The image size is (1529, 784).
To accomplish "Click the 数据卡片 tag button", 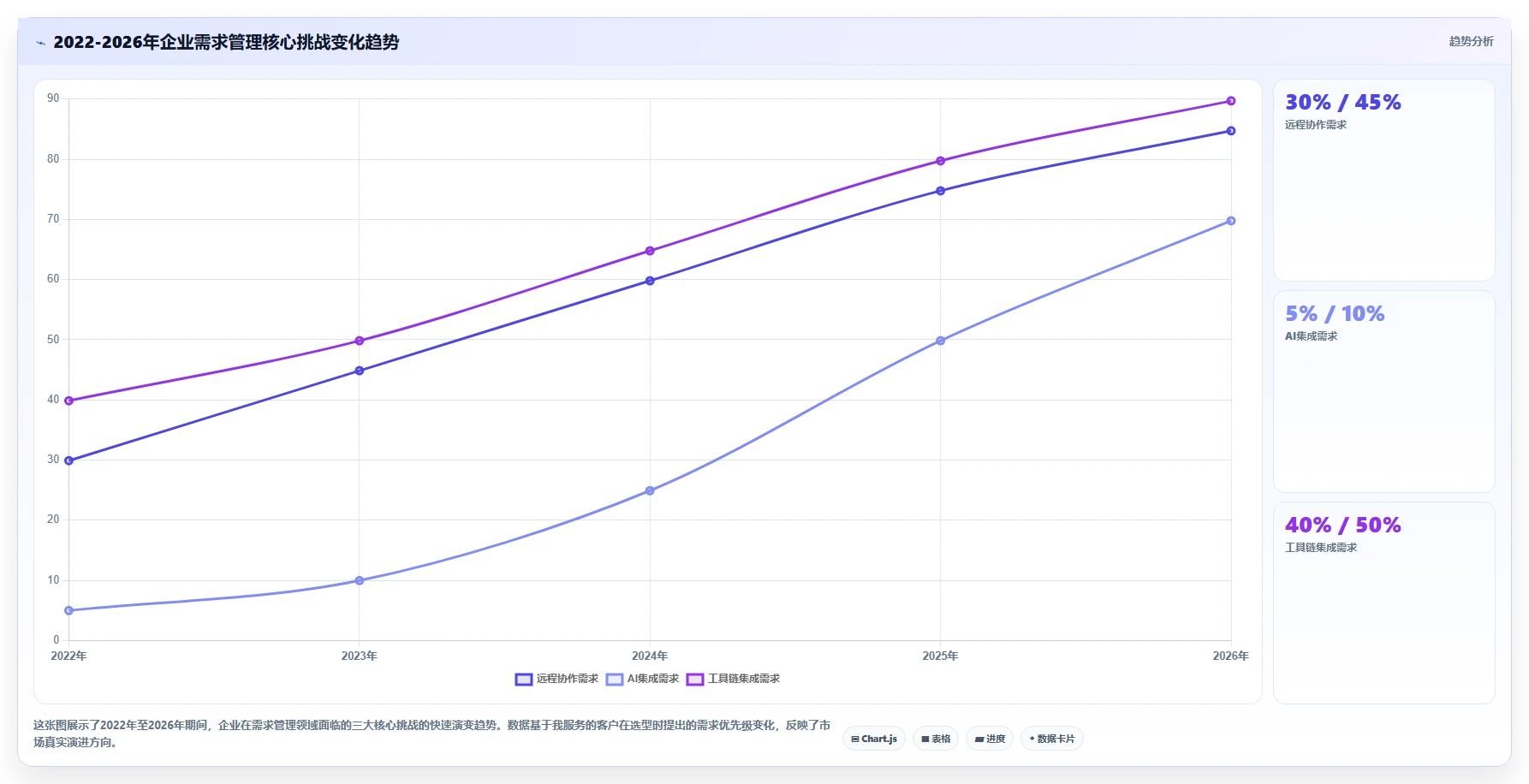I will [1052, 739].
